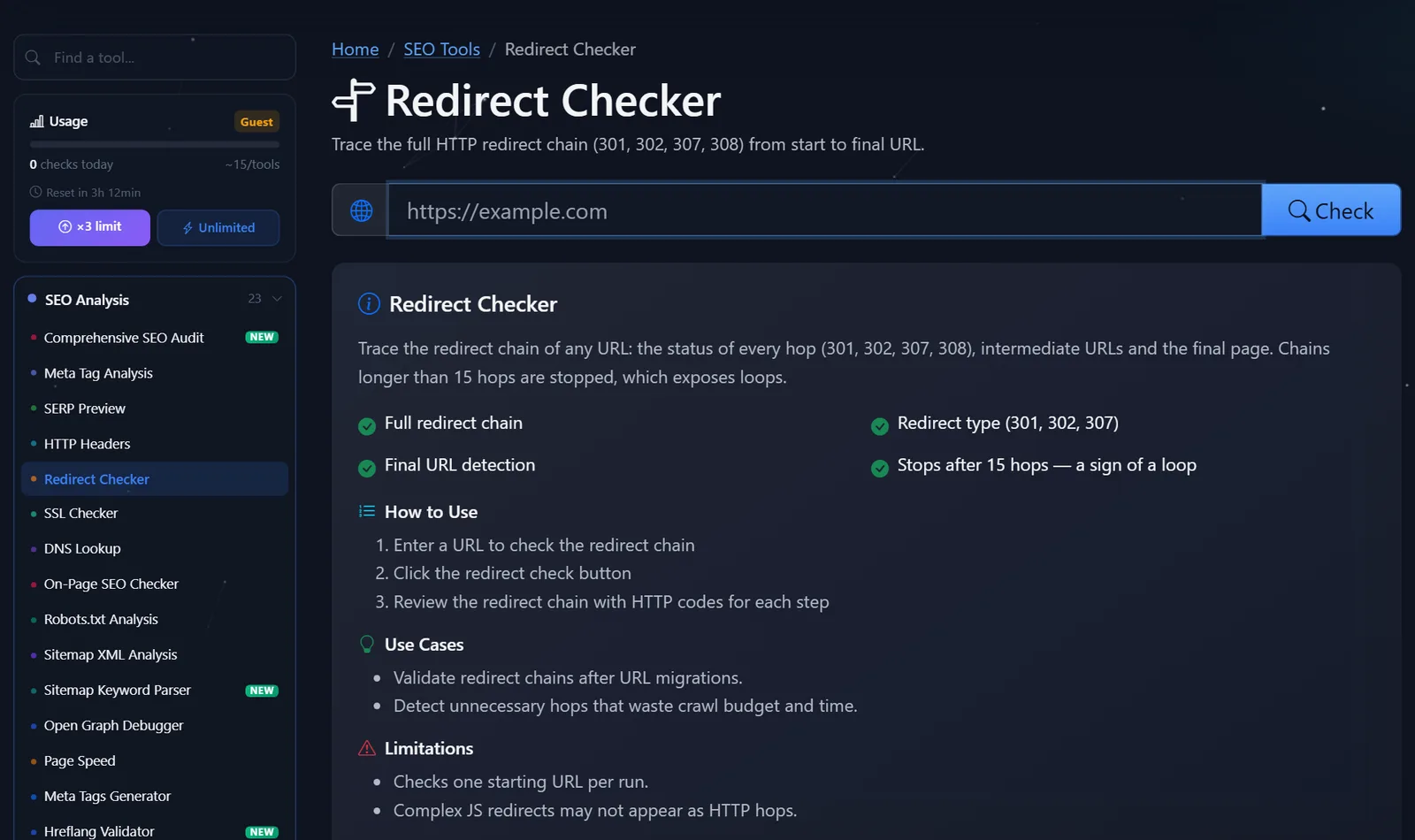The image size is (1415, 840).
Task: Click the globe icon beside URL field
Action: coord(361,210)
